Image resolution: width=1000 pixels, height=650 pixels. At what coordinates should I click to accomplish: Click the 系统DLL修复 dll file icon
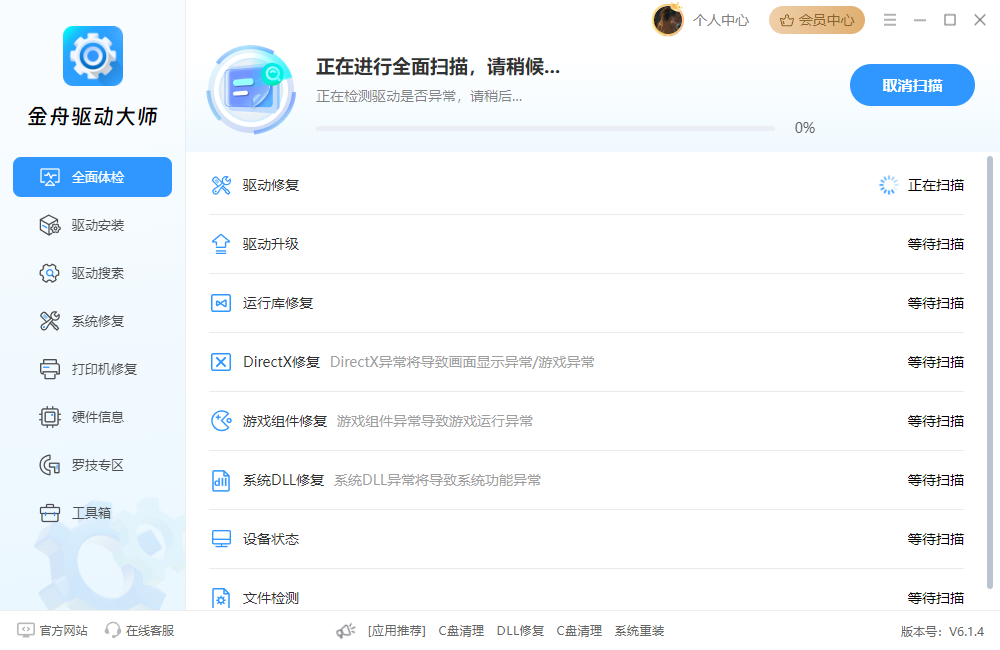coord(221,480)
